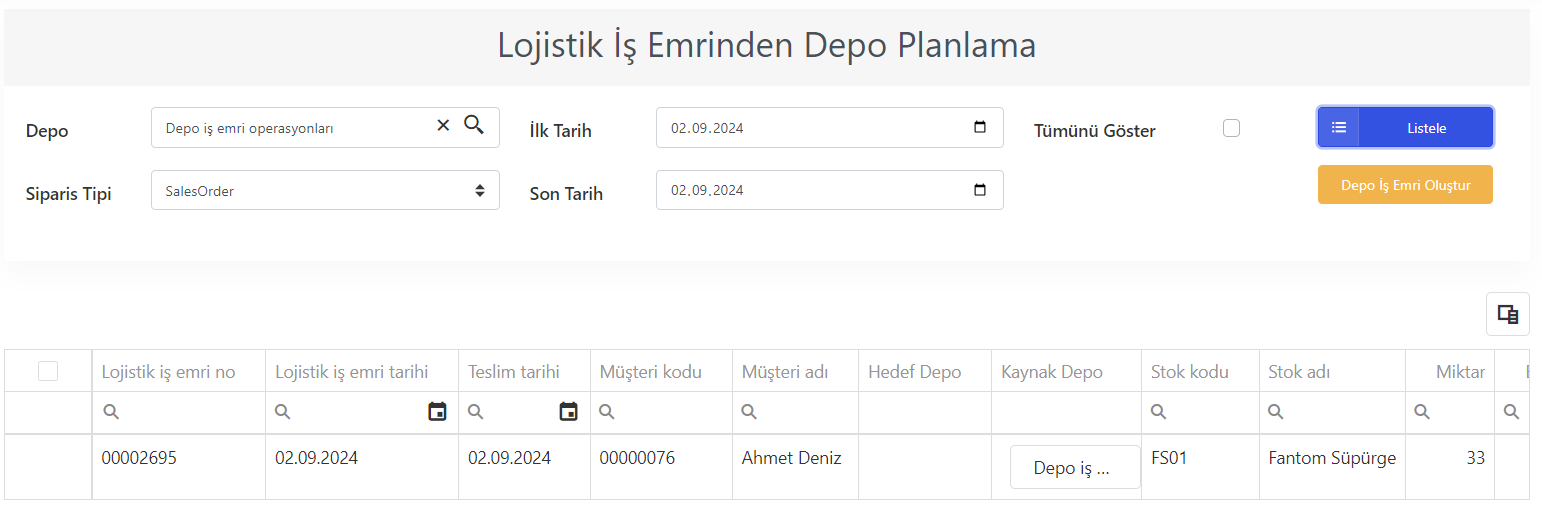Open Depo iş … dropdown in Kaynak Depo cell
The height and width of the screenshot is (509, 1542).
(x=1075, y=467)
